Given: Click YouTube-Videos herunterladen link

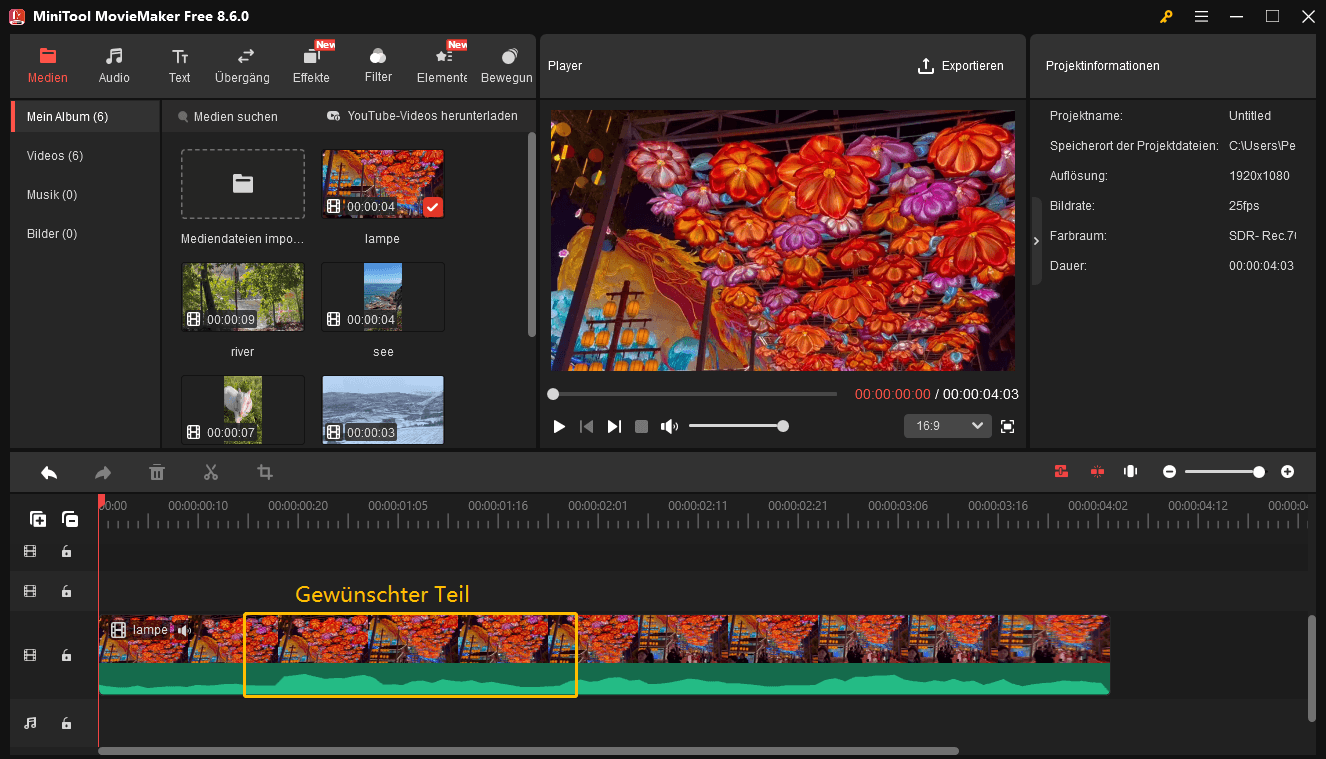Looking at the screenshot, I should click(422, 116).
